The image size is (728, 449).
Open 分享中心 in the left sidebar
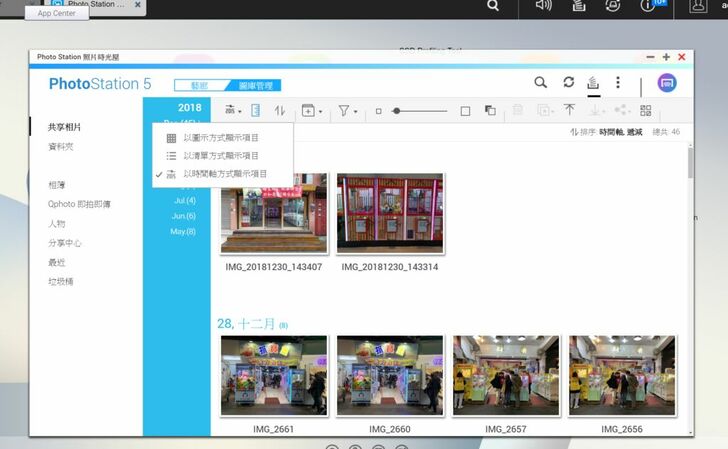pos(65,243)
